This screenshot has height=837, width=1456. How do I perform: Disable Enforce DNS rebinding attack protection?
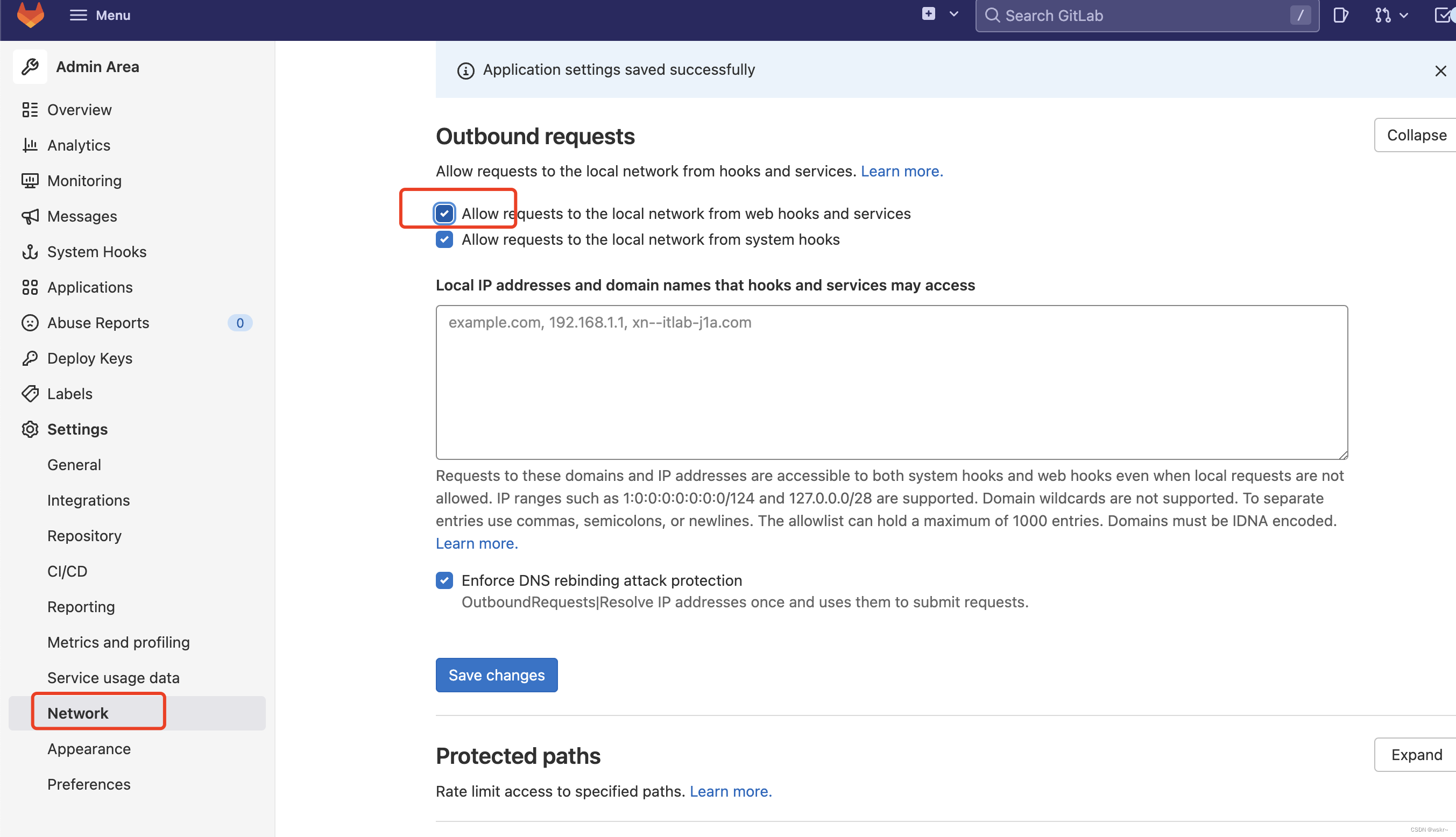tap(444, 580)
